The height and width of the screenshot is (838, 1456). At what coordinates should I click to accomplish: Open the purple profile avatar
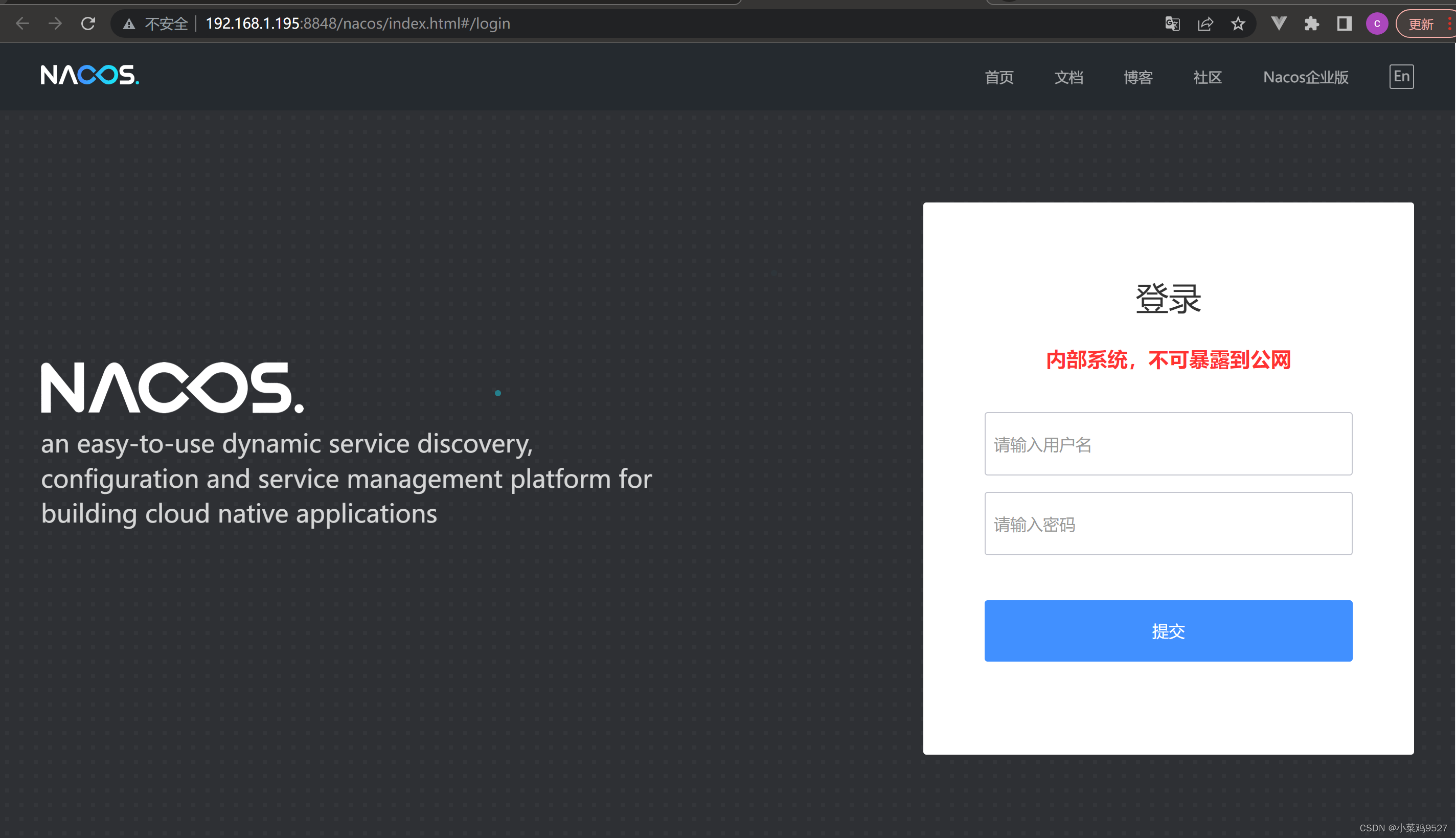1377,24
